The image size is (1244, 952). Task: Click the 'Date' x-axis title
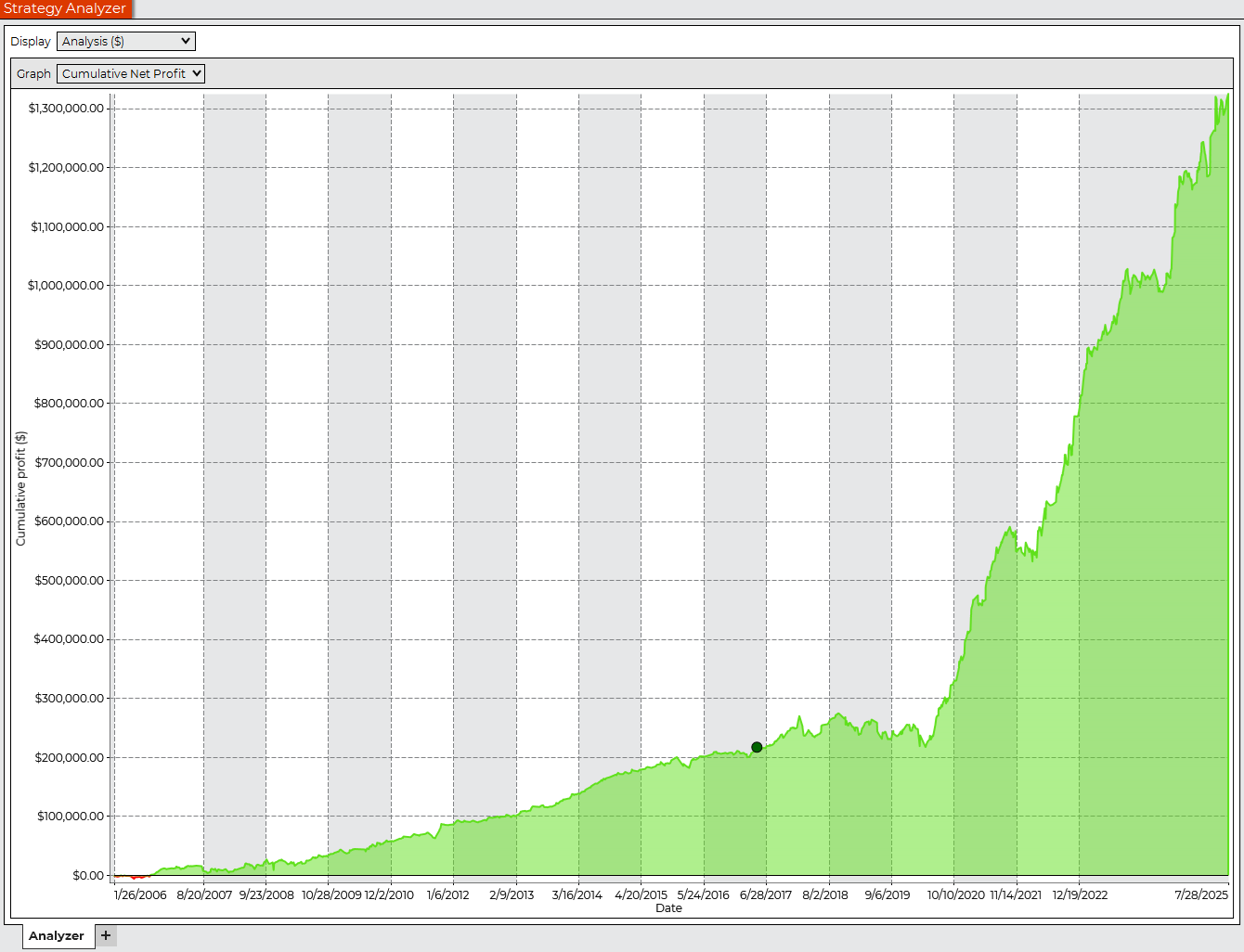(x=668, y=907)
